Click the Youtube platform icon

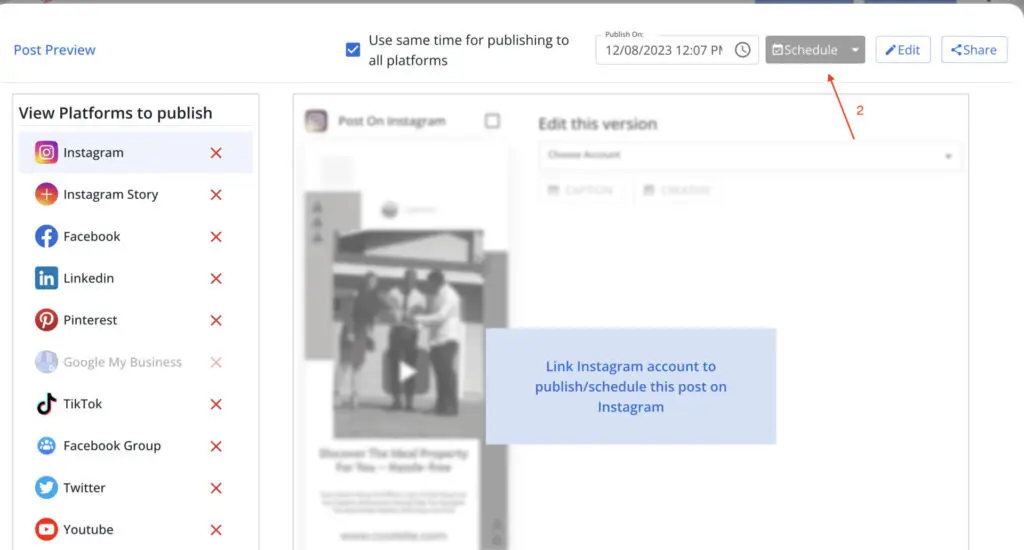[46, 530]
